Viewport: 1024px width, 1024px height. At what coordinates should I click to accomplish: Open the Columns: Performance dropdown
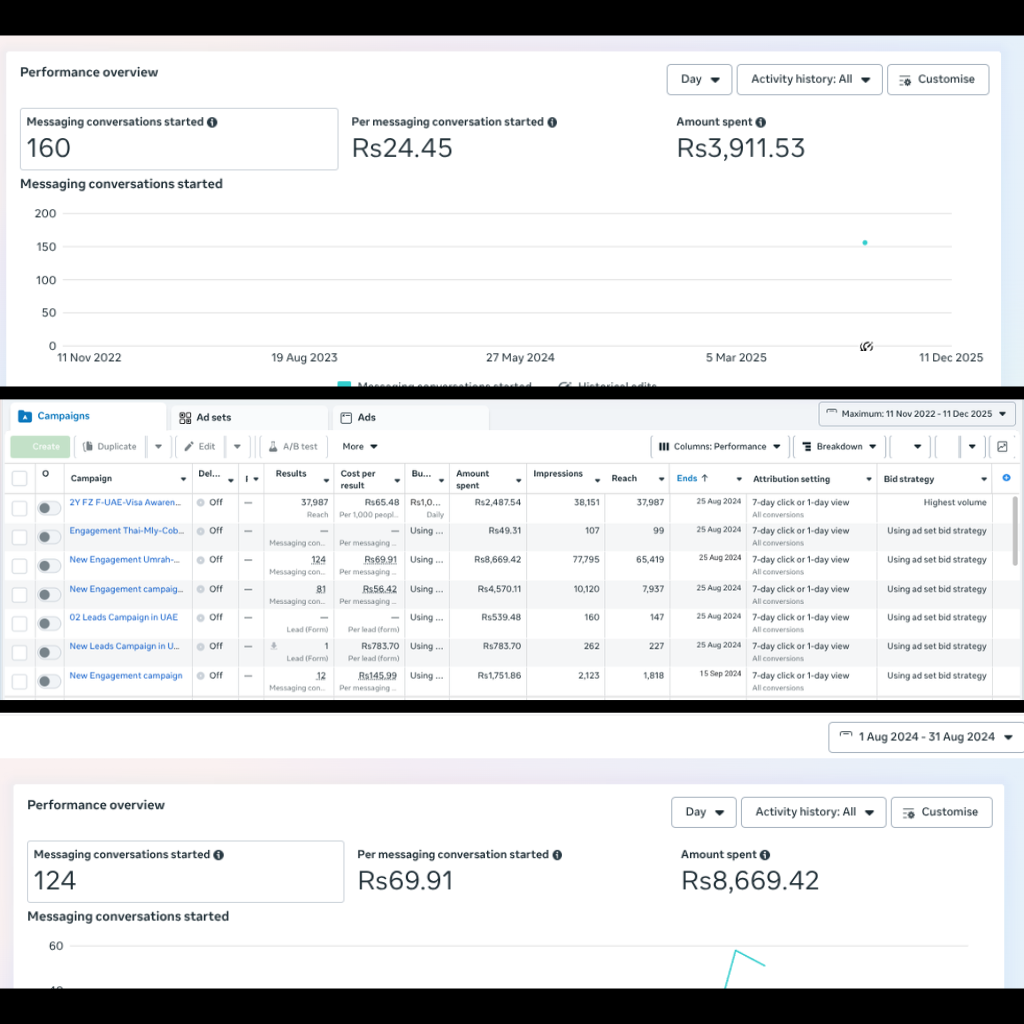[x=718, y=446]
